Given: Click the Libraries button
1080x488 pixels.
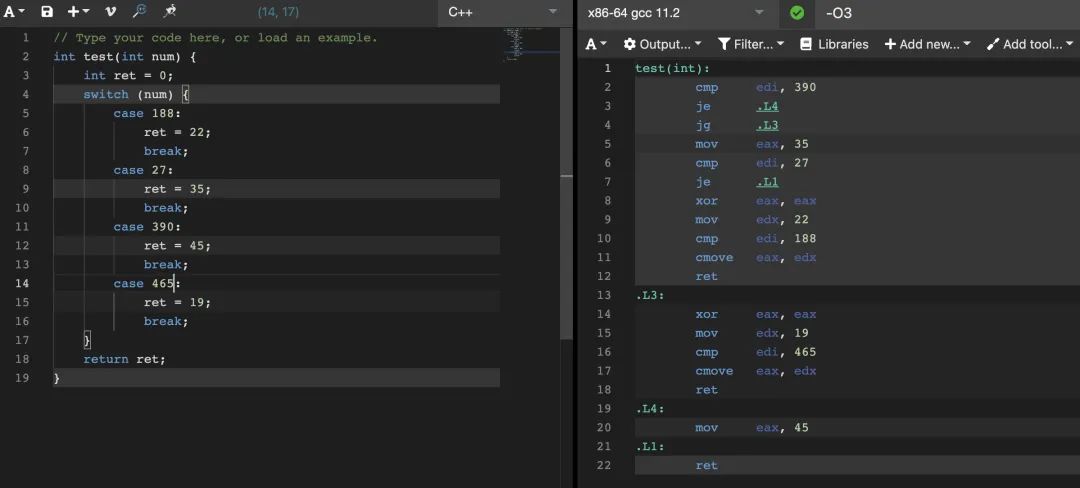Looking at the screenshot, I should (x=835, y=44).
